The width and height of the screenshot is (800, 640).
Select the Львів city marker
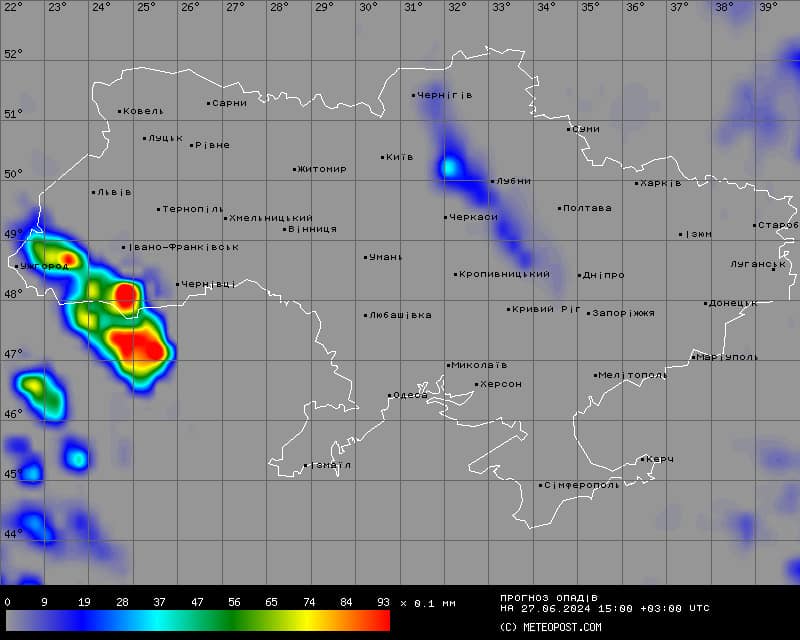94,192
